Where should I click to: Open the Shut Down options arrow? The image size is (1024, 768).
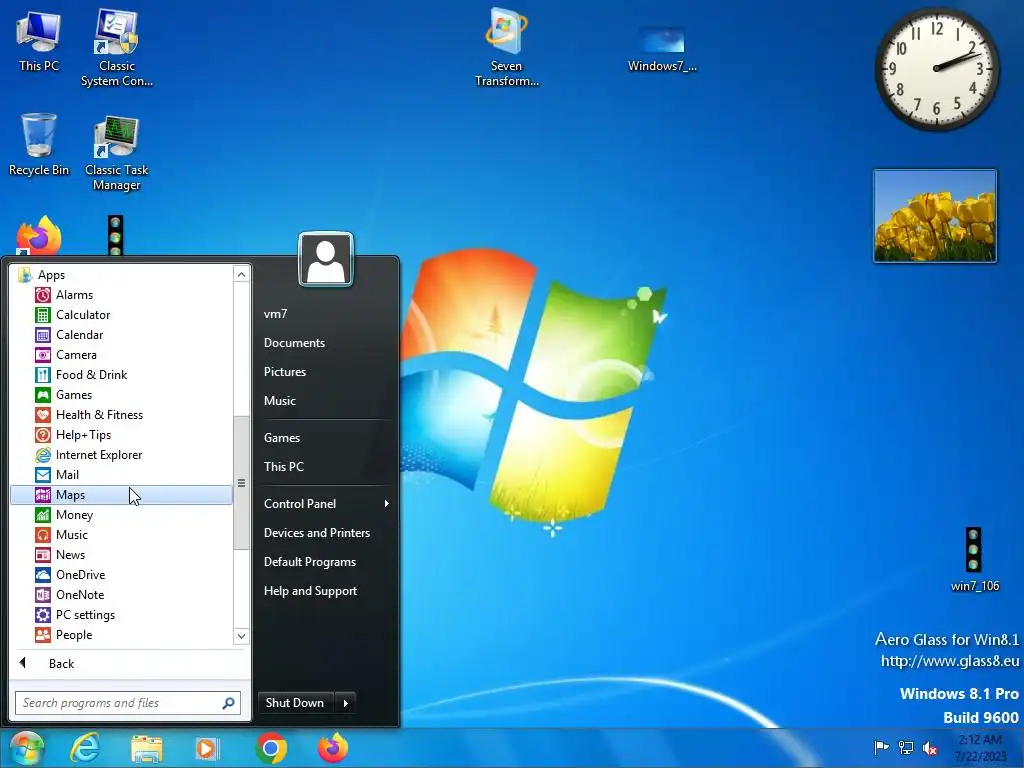[x=345, y=703]
